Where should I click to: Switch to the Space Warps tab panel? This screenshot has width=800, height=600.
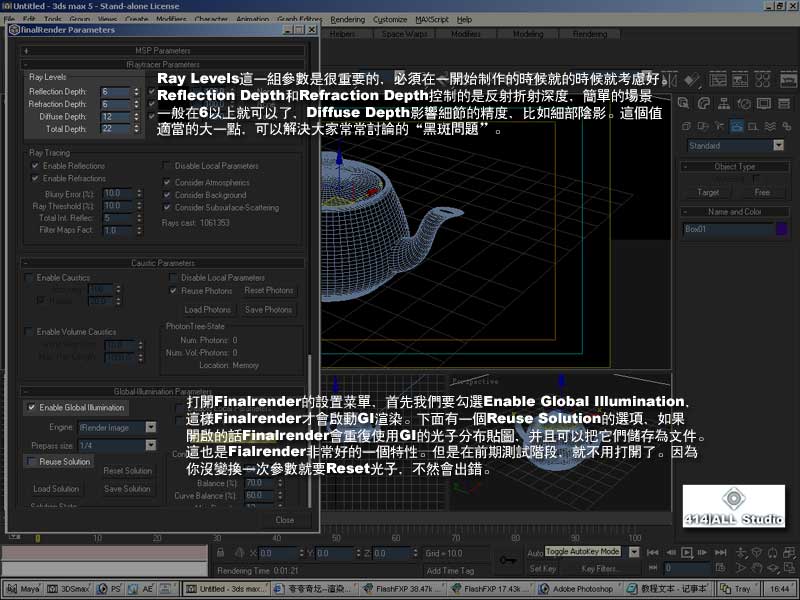tap(405, 34)
